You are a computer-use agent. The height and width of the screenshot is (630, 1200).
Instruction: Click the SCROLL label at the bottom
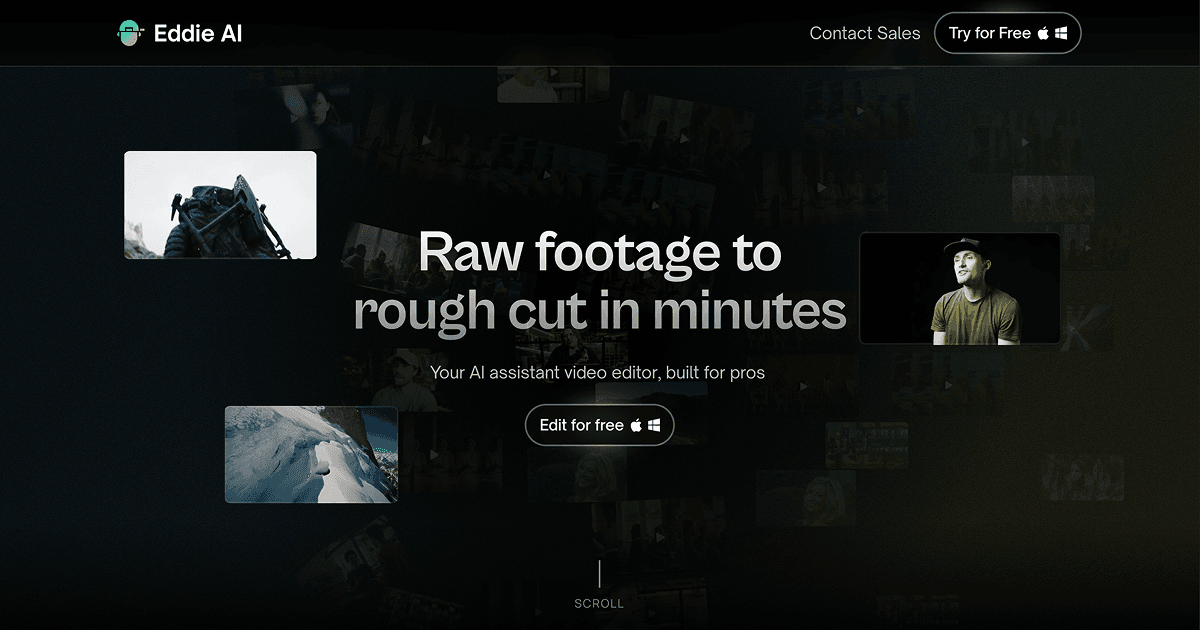coord(599,604)
